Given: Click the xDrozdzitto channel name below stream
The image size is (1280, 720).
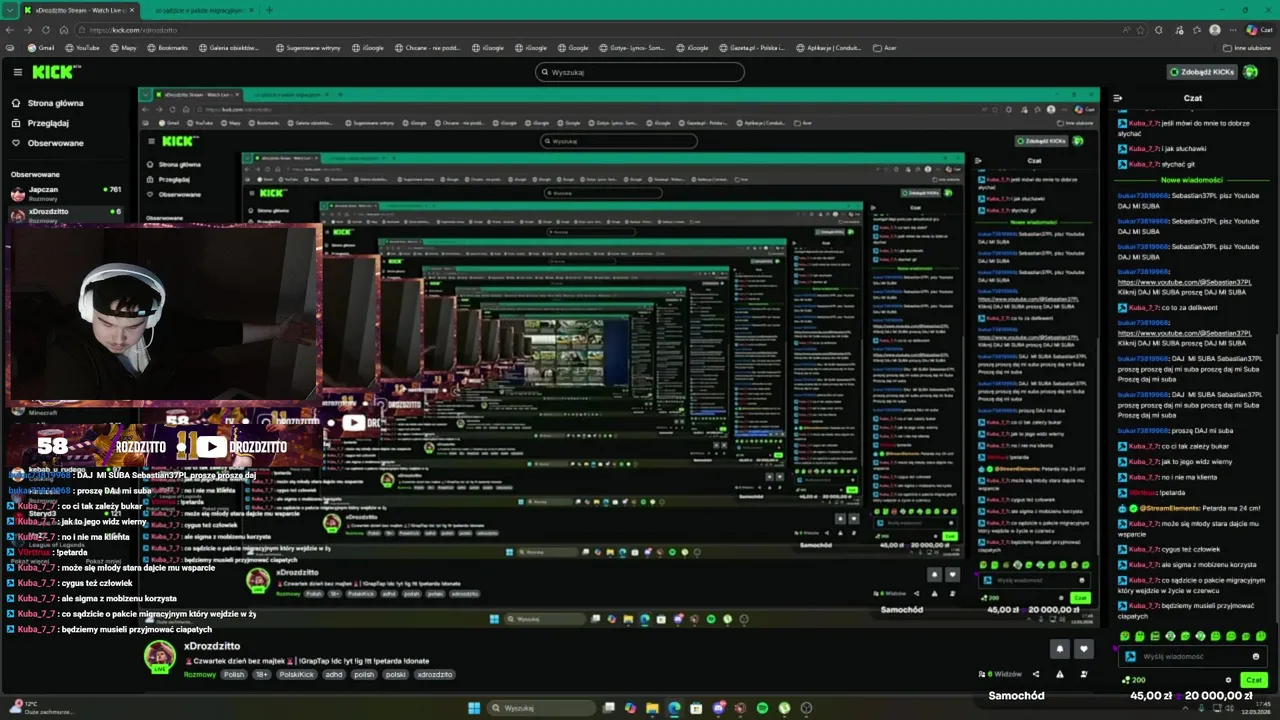Looking at the screenshot, I should pos(212,646).
